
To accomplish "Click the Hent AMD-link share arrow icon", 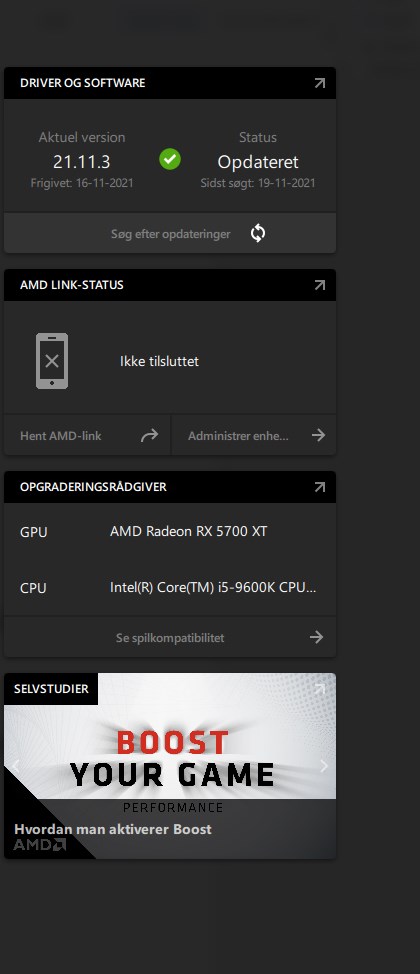I will point(149,435).
